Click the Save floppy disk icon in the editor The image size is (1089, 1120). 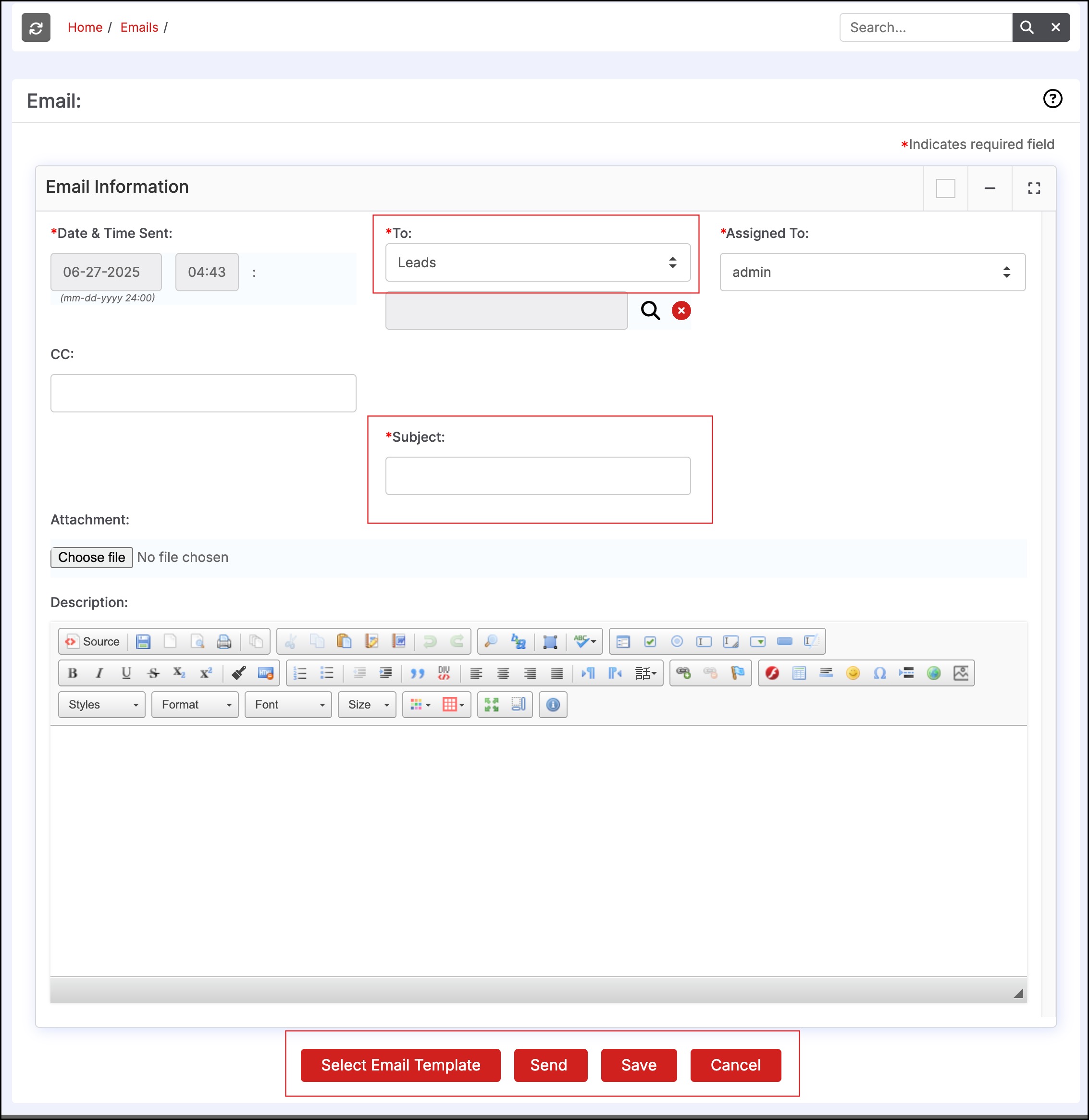(143, 641)
